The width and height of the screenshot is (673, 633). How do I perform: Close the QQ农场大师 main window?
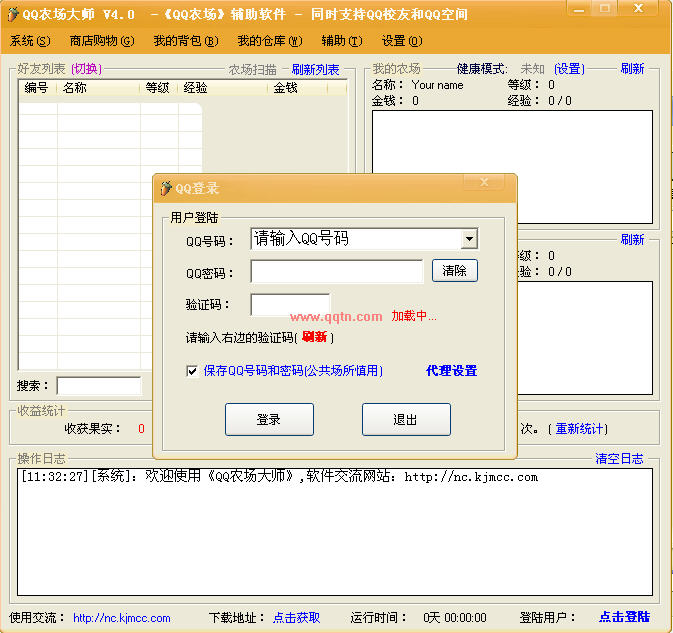coord(638,8)
